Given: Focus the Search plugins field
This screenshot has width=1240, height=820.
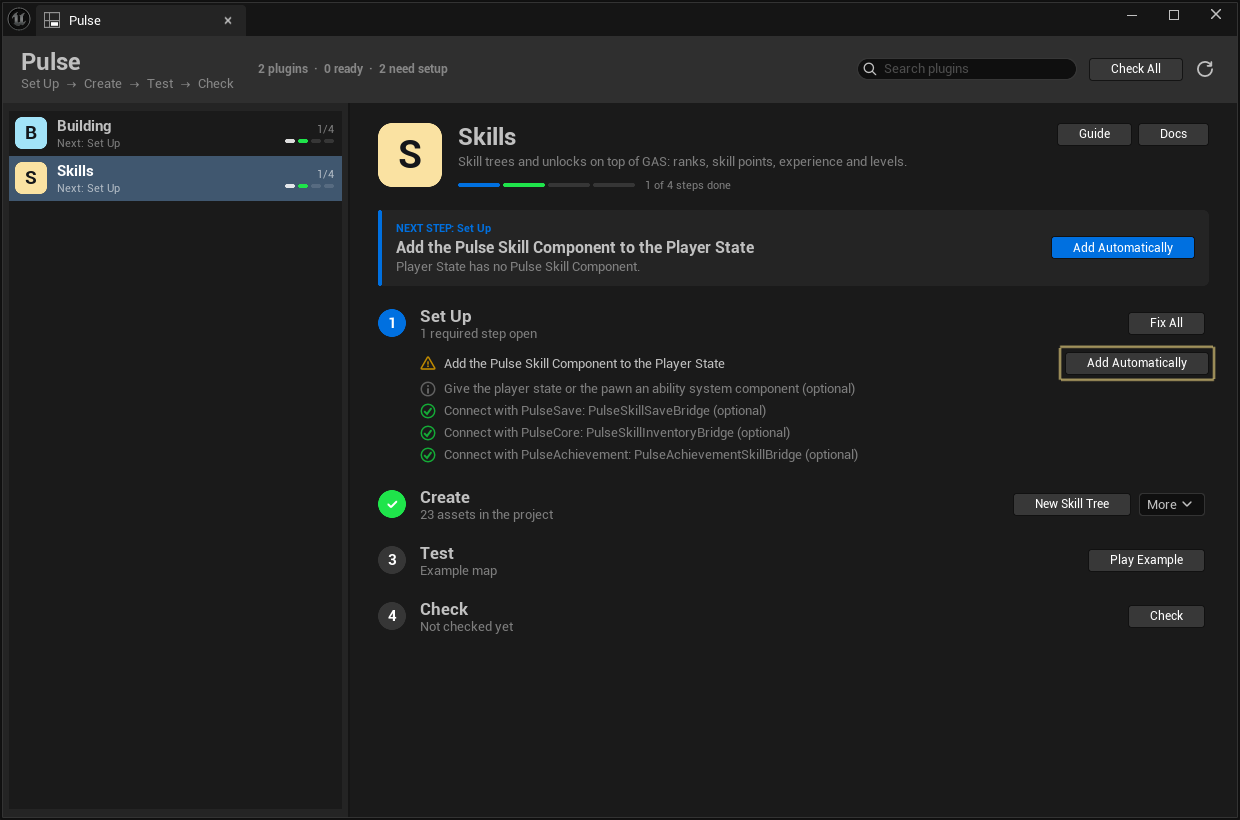Looking at the screenshot, I should [x=967, y=69].
